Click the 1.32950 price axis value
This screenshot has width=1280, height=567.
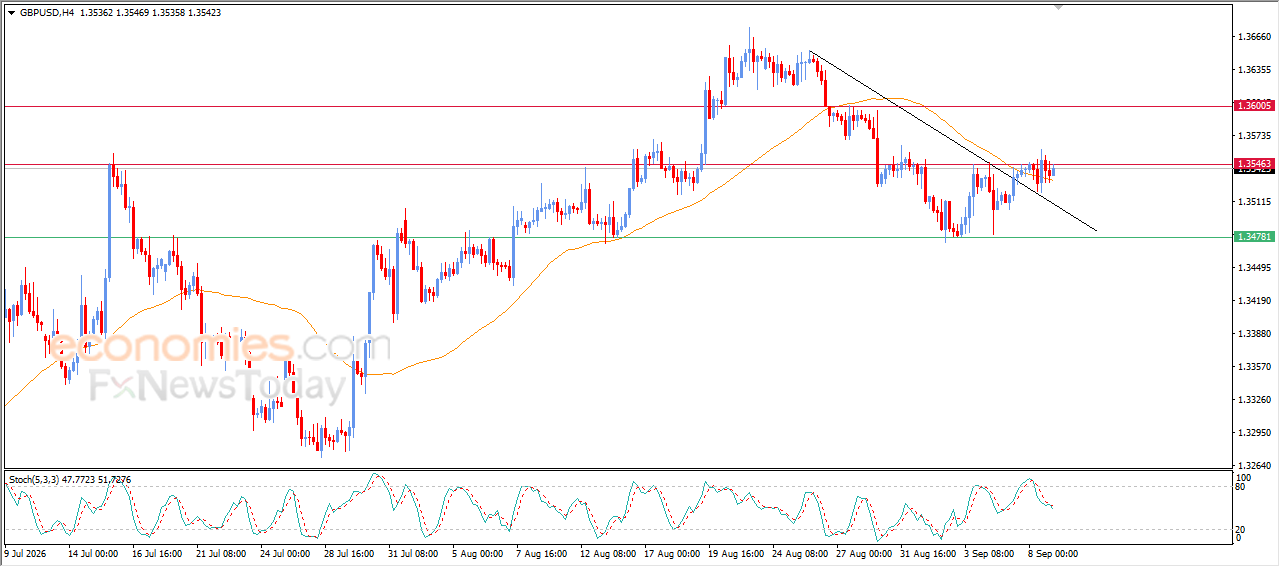[1254, 433]
